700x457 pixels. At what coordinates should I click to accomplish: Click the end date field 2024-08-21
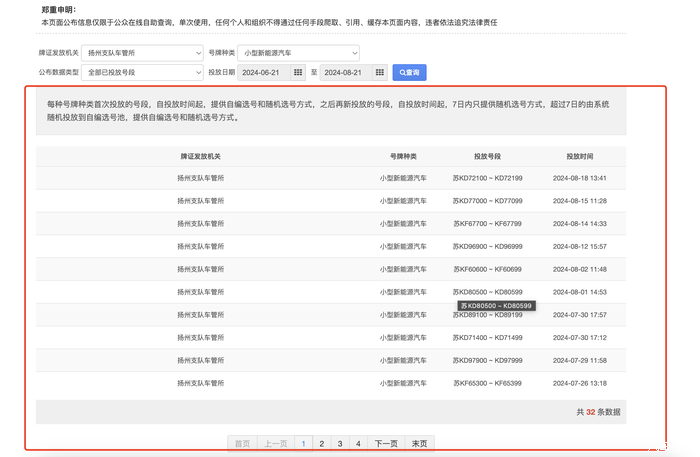(x=345, y=73)
